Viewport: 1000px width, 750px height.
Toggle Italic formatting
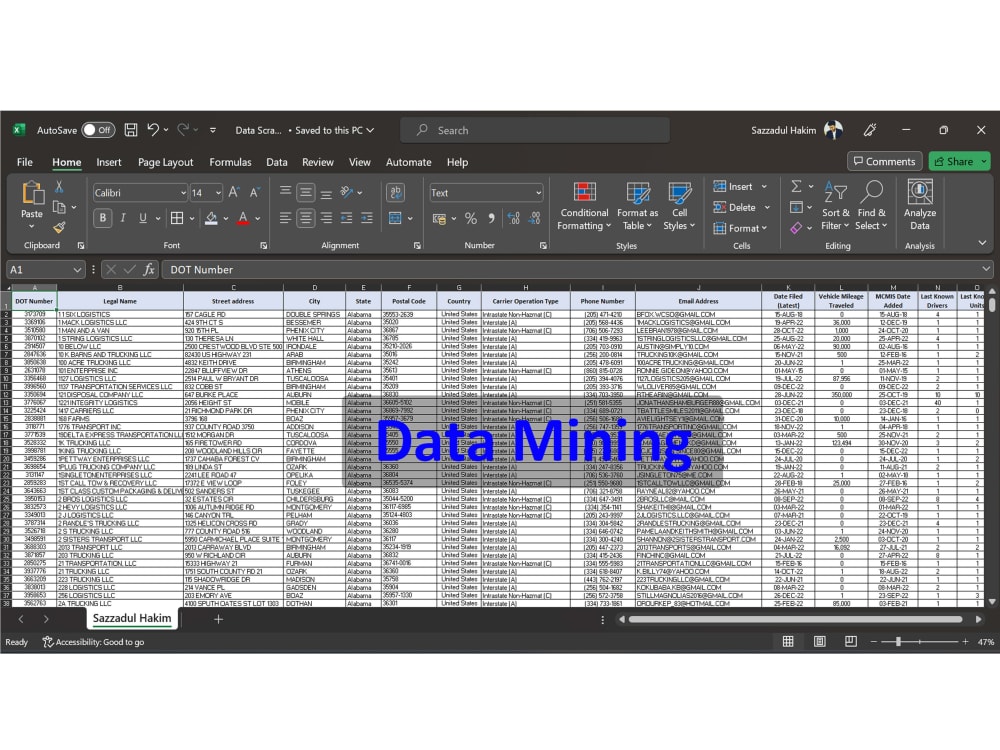123,218
